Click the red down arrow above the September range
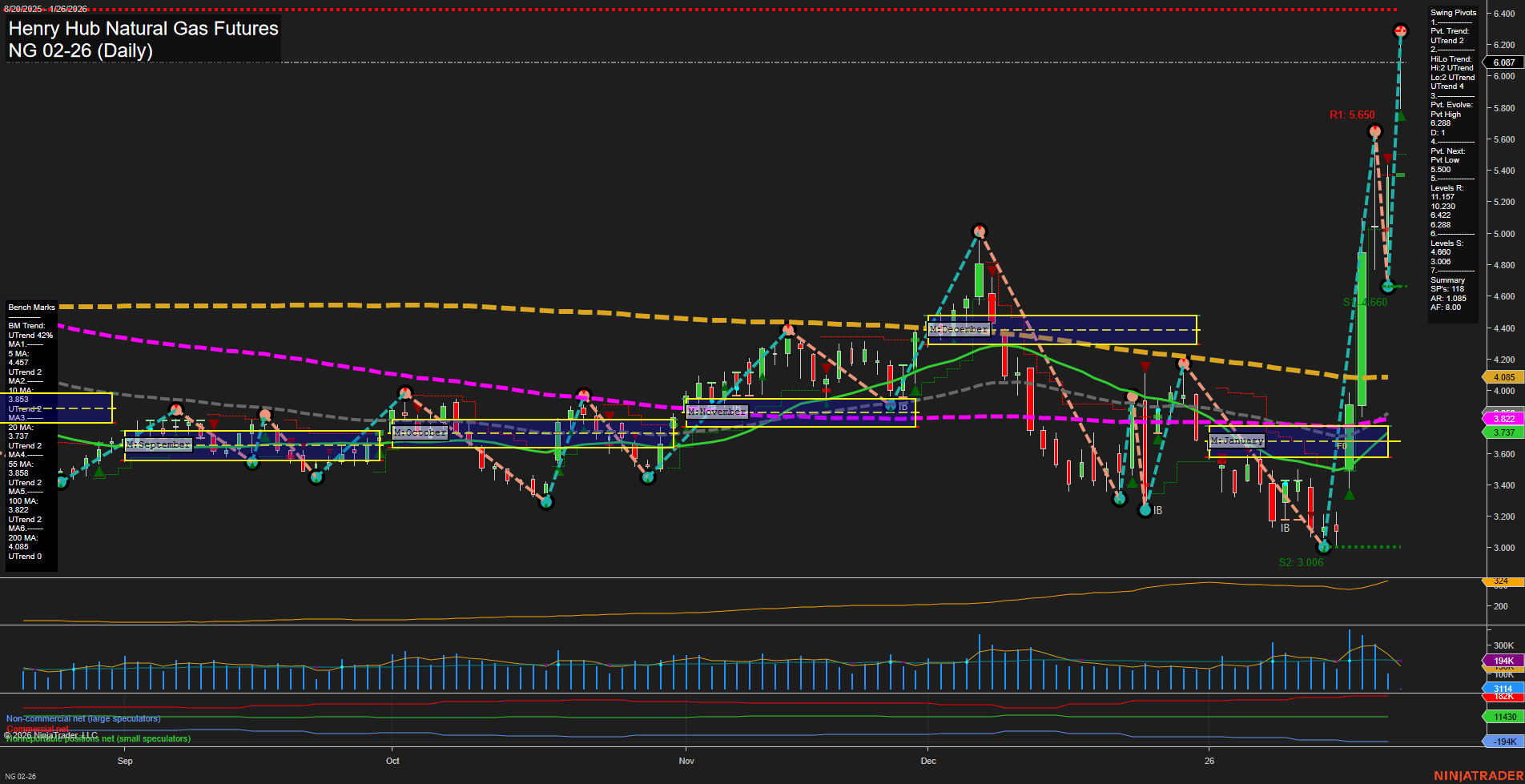1525x784 pixels. [x=213, y=424]
